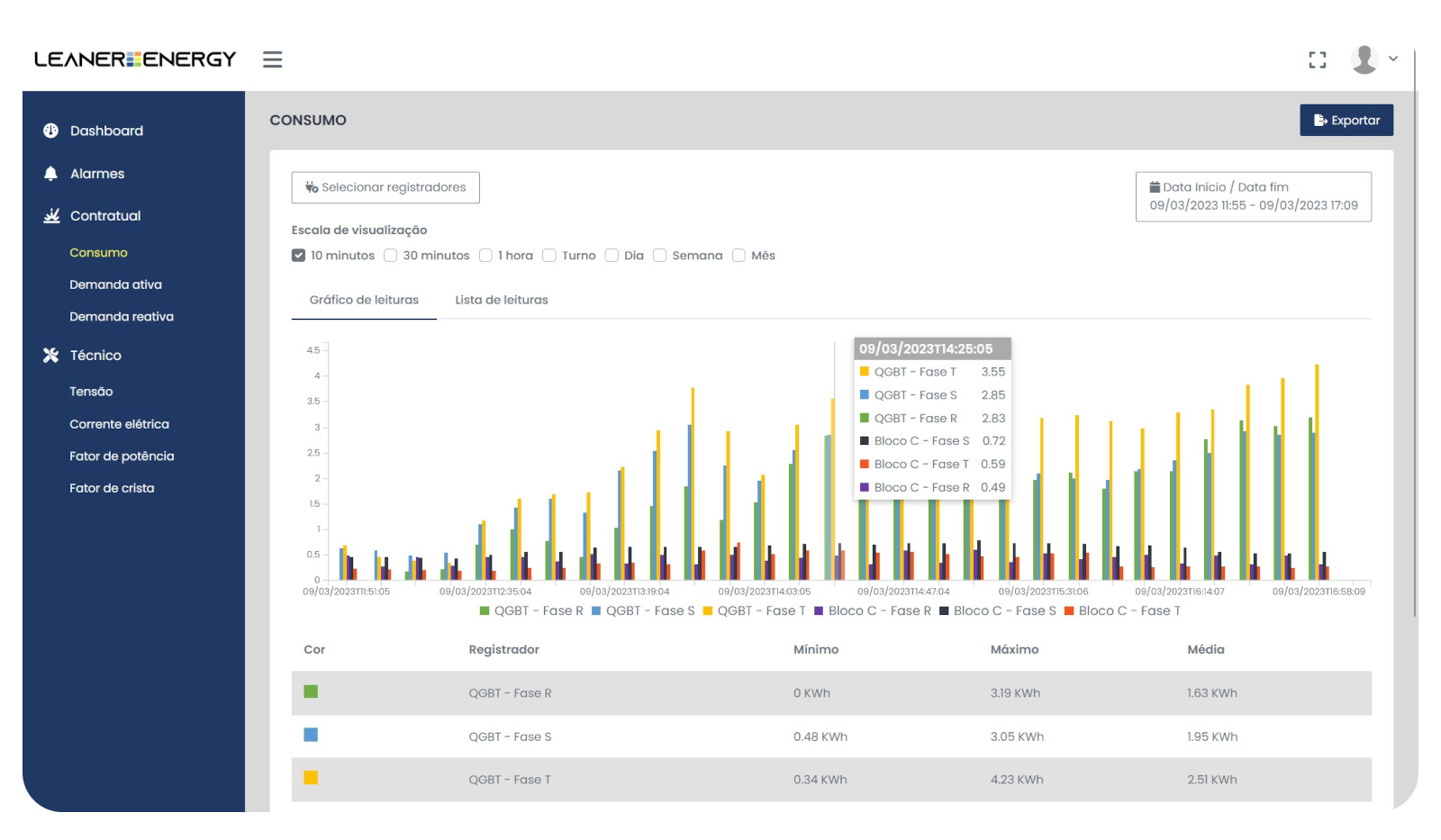Click the 0.48 KWh minimum value
Screen dimensions: 1441x840
pyautogui.click(x=820, y=736)
